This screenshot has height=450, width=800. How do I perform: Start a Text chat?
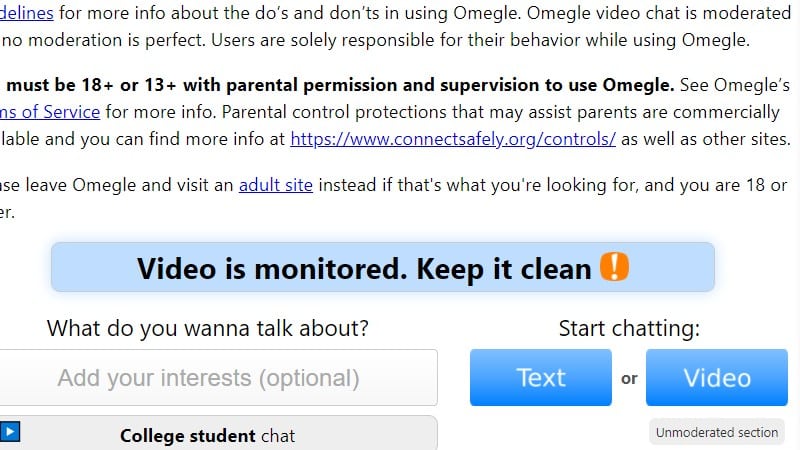540,377
